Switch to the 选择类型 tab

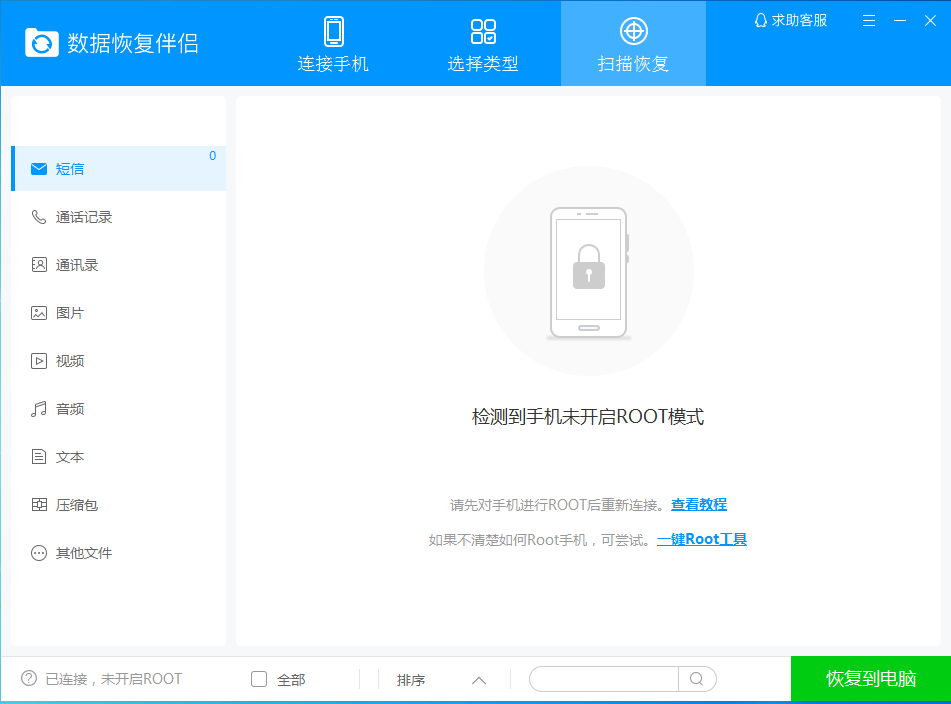point(483,45)
